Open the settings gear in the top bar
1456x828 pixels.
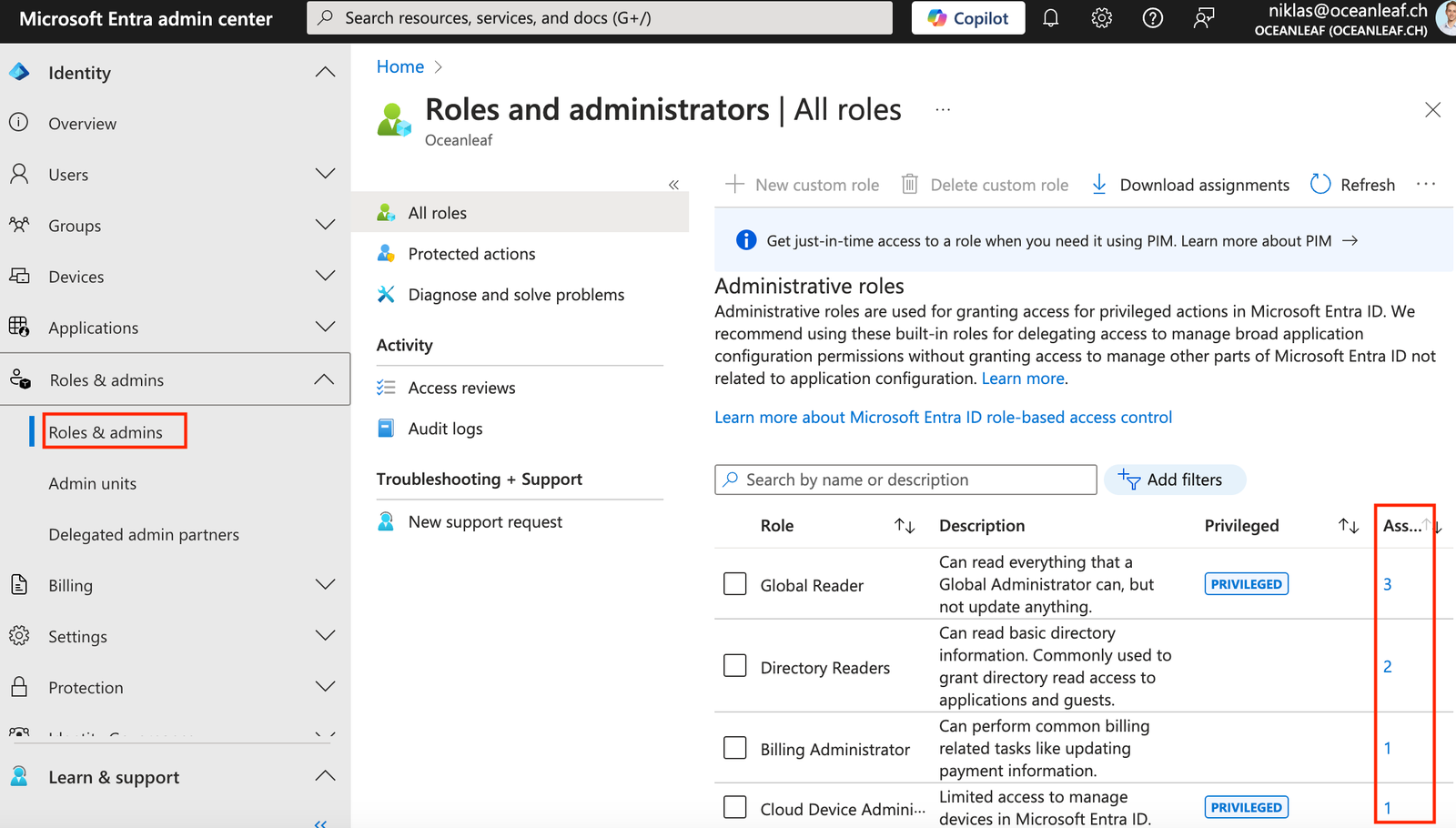point(1101,17)
